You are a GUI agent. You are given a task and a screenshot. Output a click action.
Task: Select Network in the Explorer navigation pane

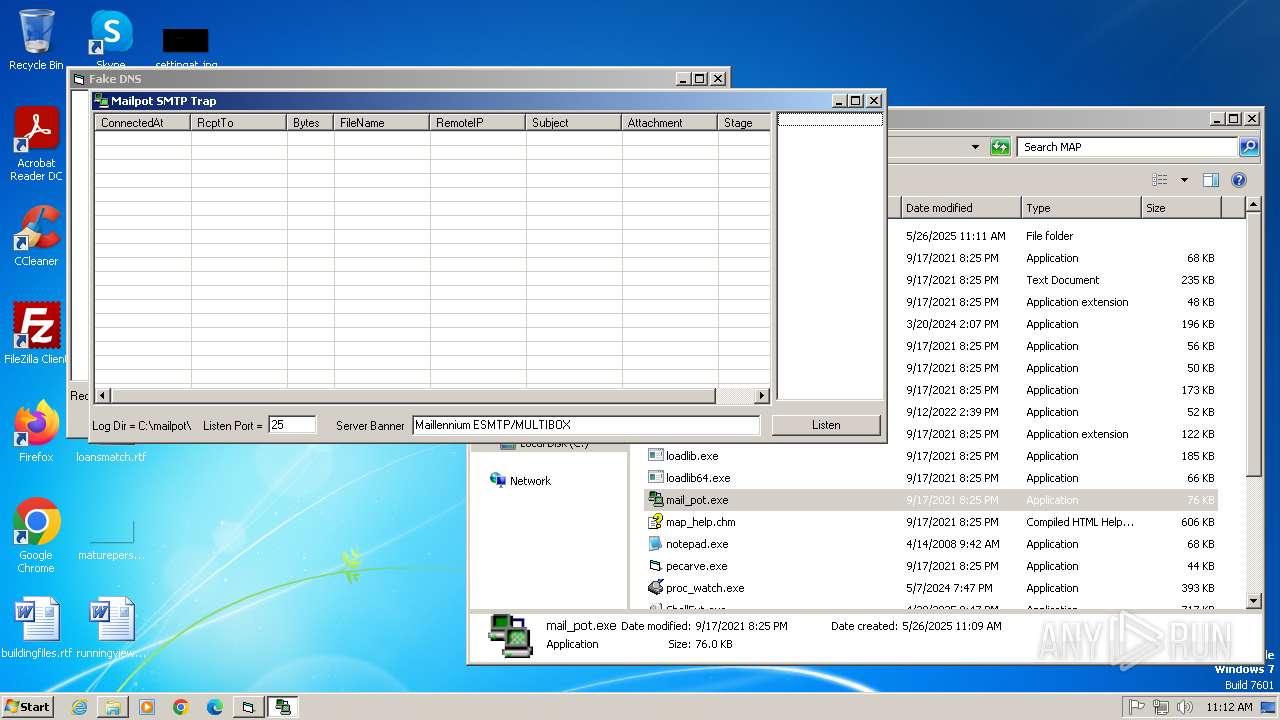coord(520,481)
